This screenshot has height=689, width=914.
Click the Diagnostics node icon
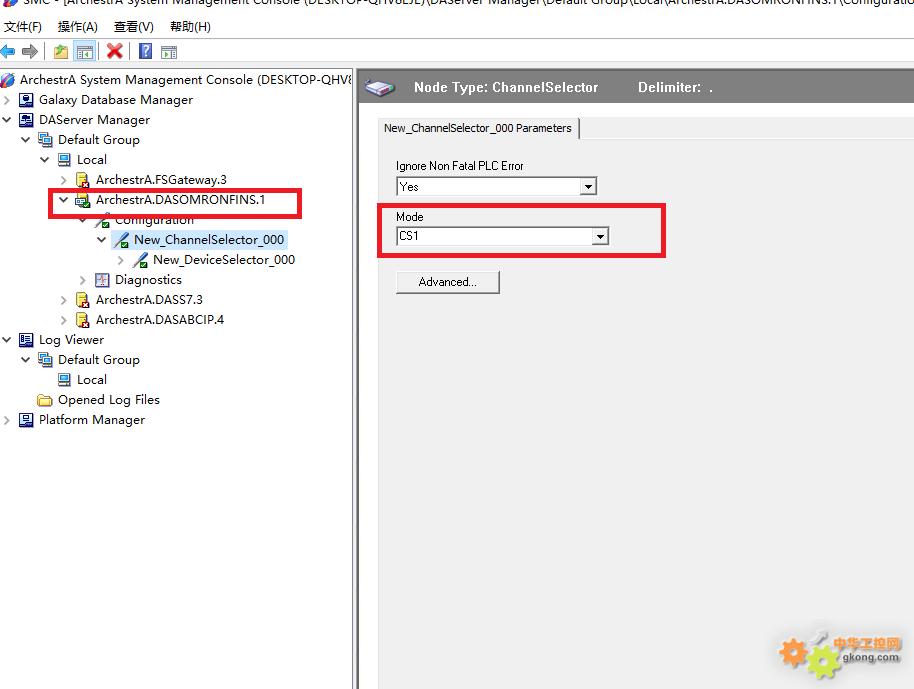(x=102, y=280)
